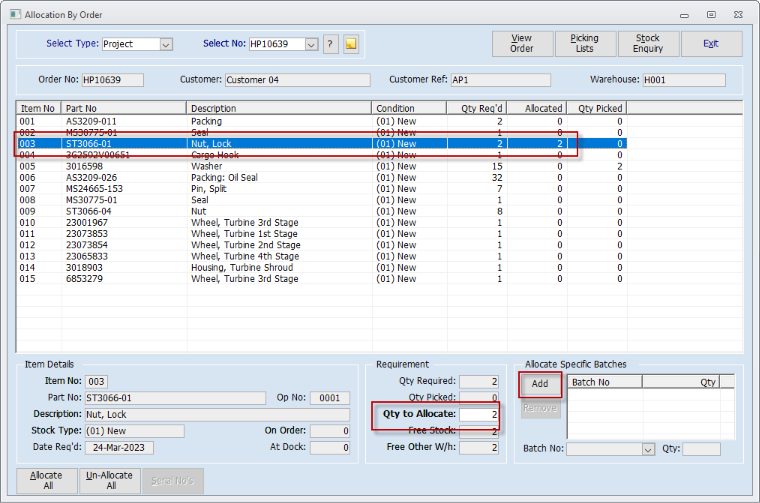Select item row 003 Nut, Lock

pos(322,143)
